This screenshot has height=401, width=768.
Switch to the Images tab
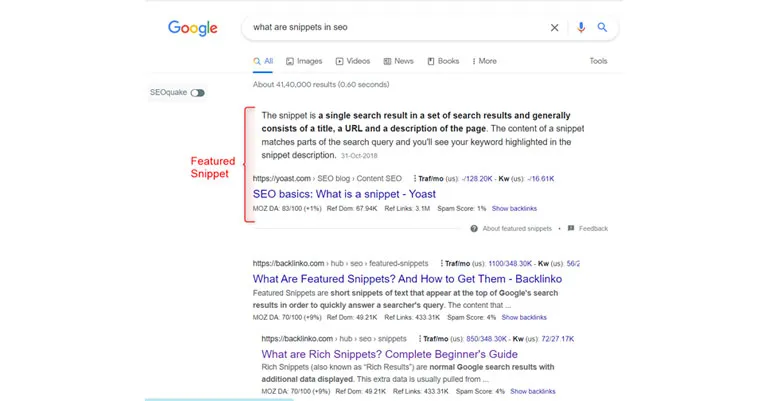[x=304, y=61]
